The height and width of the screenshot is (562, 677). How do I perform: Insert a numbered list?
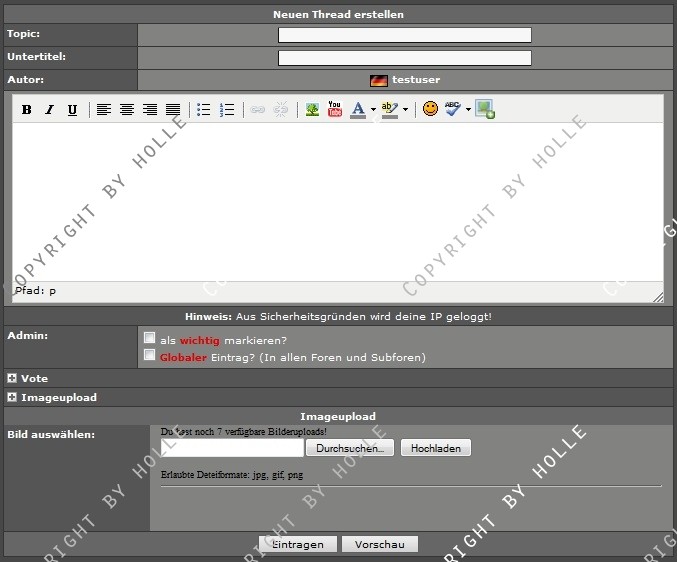pos(227,110)
